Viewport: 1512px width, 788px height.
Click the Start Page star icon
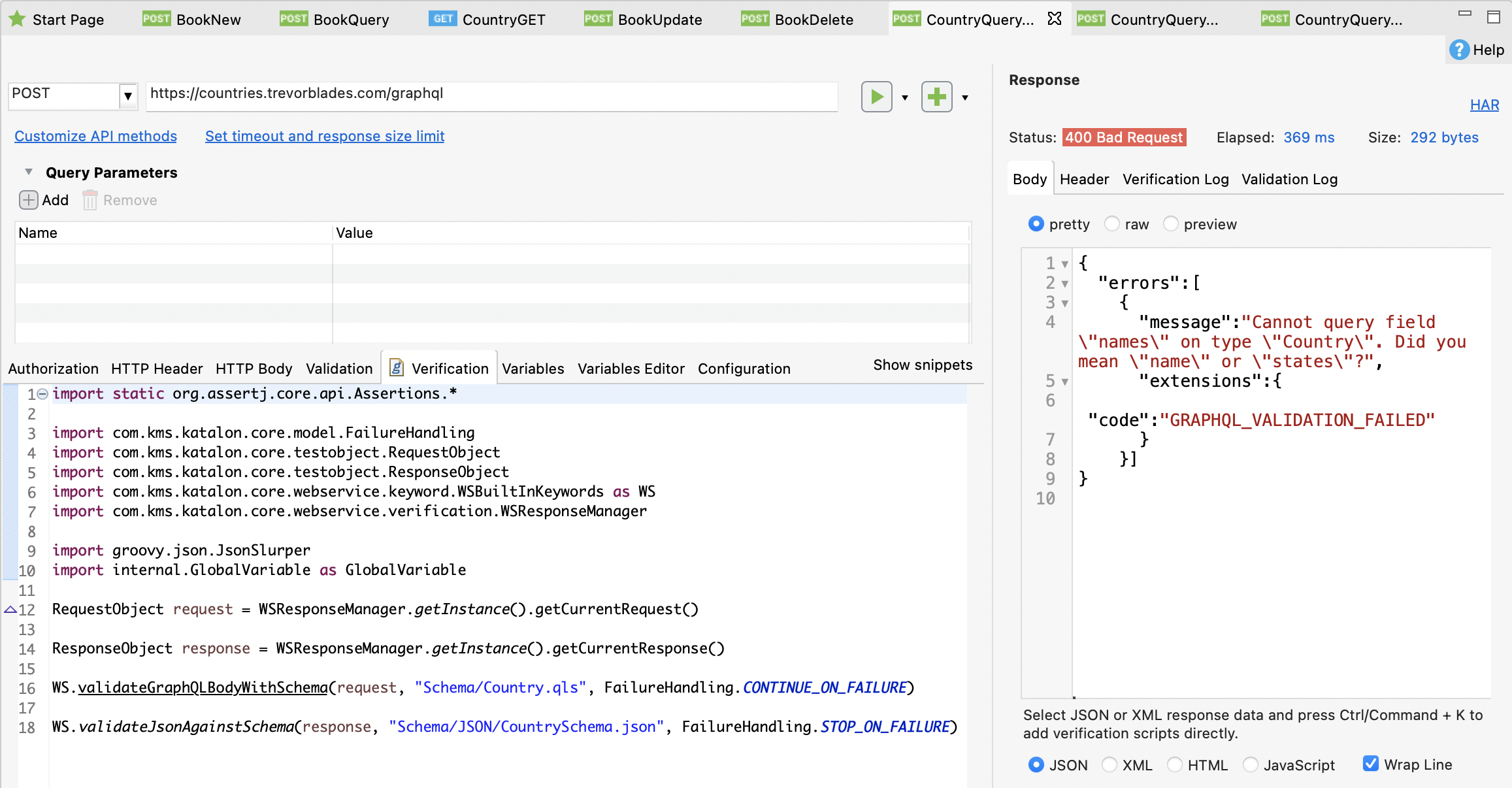click(x=18, y=19)
